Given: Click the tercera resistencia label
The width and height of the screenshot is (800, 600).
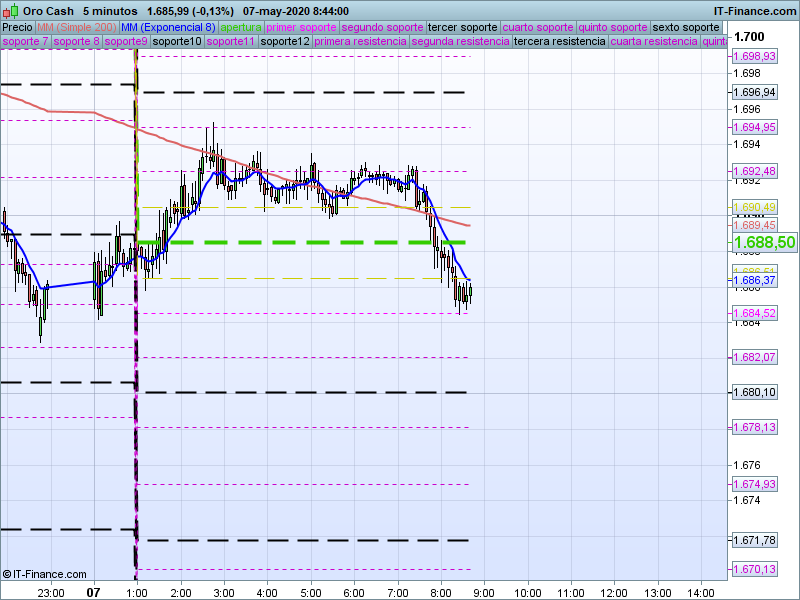Looking at the screenshot, I should (x=558, y=42).
